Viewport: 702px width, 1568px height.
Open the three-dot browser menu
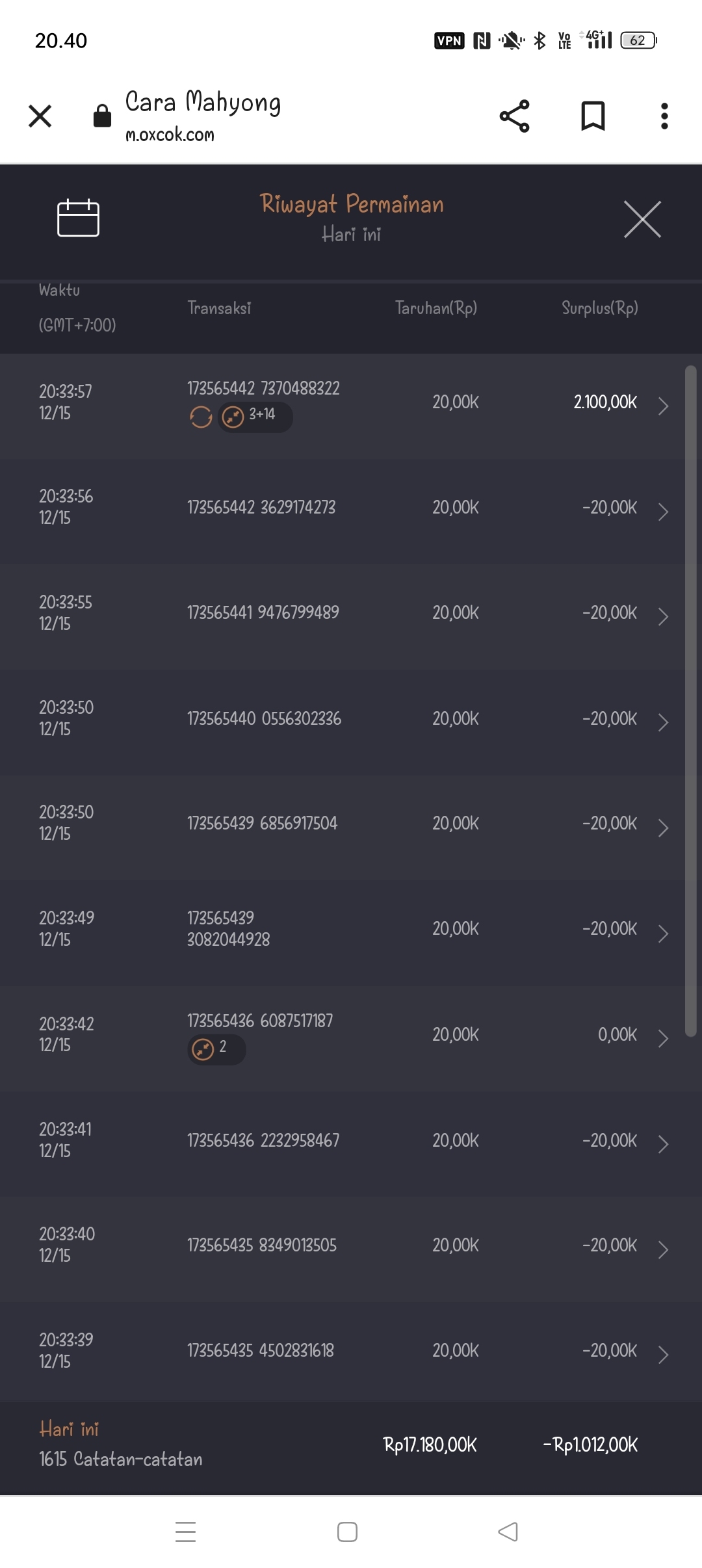[664, 116]
